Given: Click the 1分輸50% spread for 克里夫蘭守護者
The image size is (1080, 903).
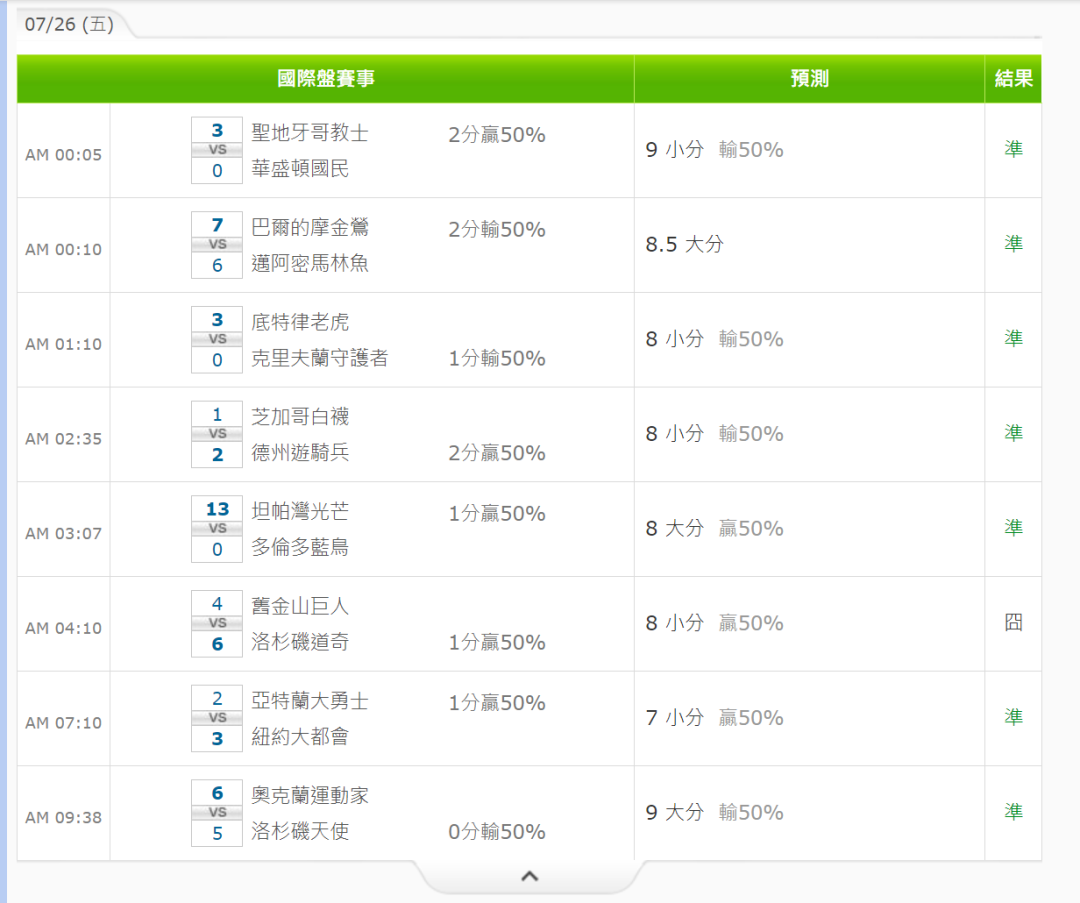Looking at the screenshot, I should [497, 358].
